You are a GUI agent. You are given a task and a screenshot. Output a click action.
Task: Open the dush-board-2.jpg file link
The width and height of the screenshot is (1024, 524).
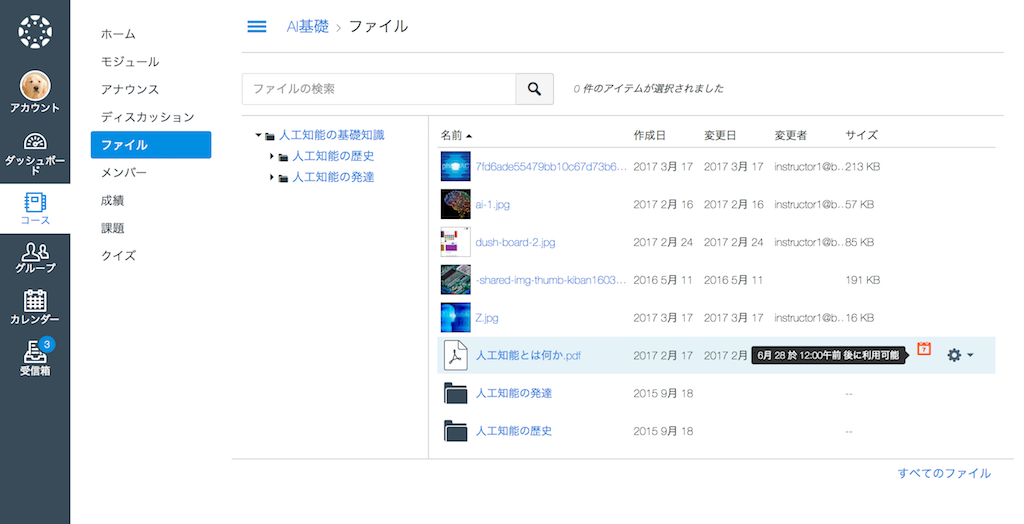(x=515, y=242)
